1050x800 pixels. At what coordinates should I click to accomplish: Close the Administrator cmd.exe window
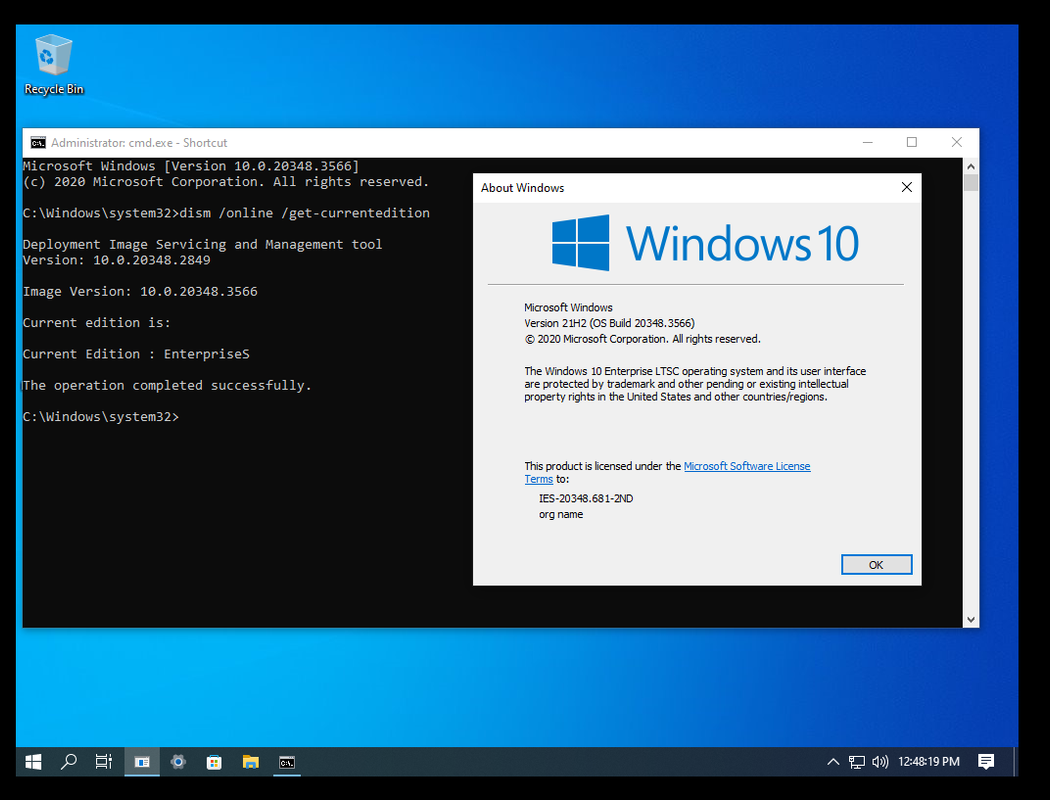[x=956, y=143]
